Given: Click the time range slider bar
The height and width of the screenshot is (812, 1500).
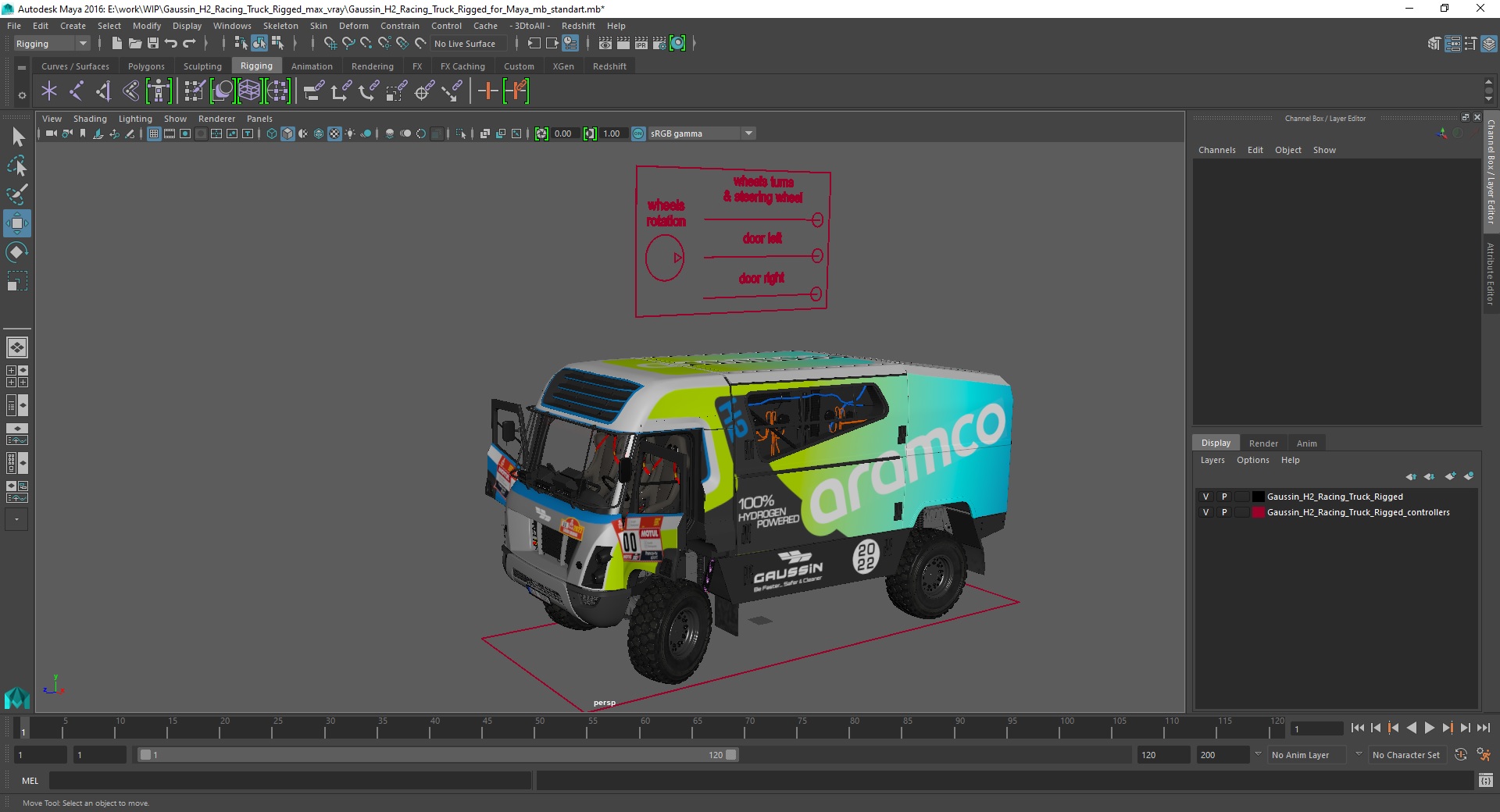Looking at the screenshot, I should pyautogui.click(x=437, y=755).
